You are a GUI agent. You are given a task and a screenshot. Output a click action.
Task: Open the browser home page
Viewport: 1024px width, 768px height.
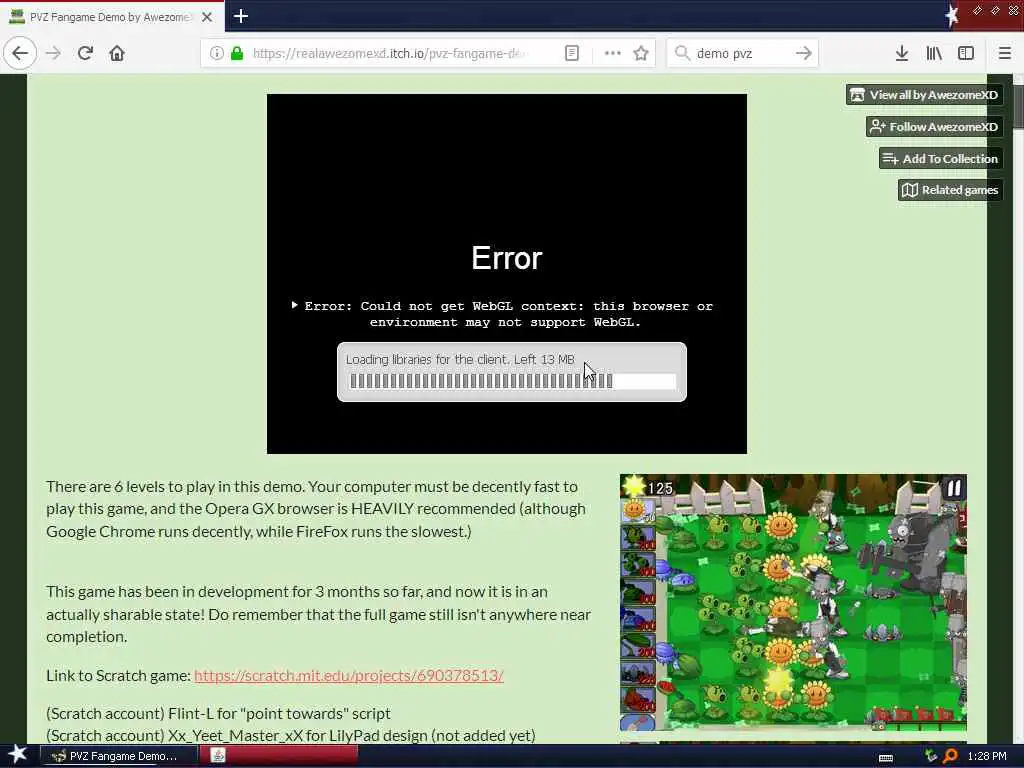click(x=117, y=53)
